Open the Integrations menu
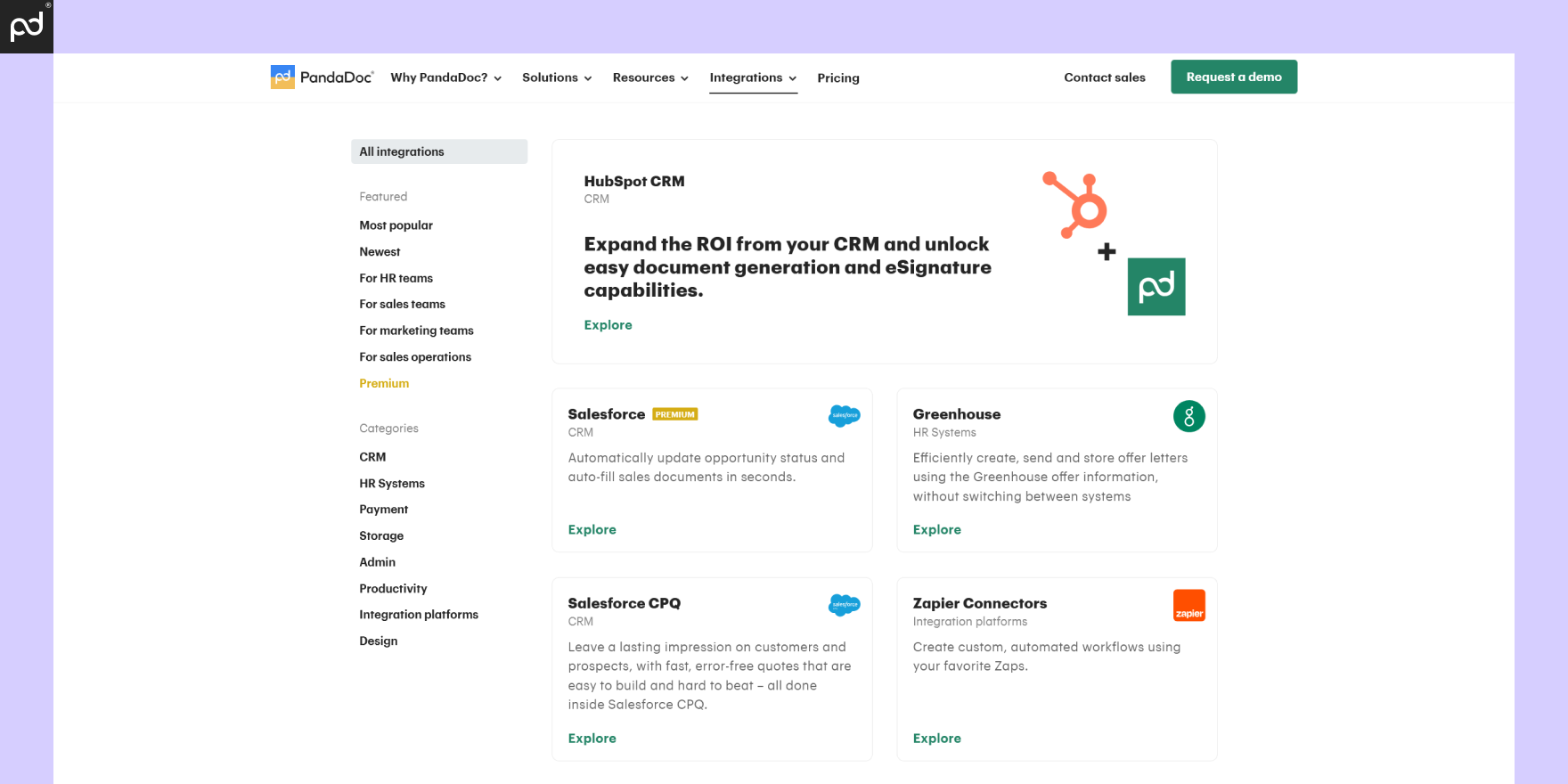Image resolution: width=1568 pixels, height=784 pixels. click(x=753, y=78)
